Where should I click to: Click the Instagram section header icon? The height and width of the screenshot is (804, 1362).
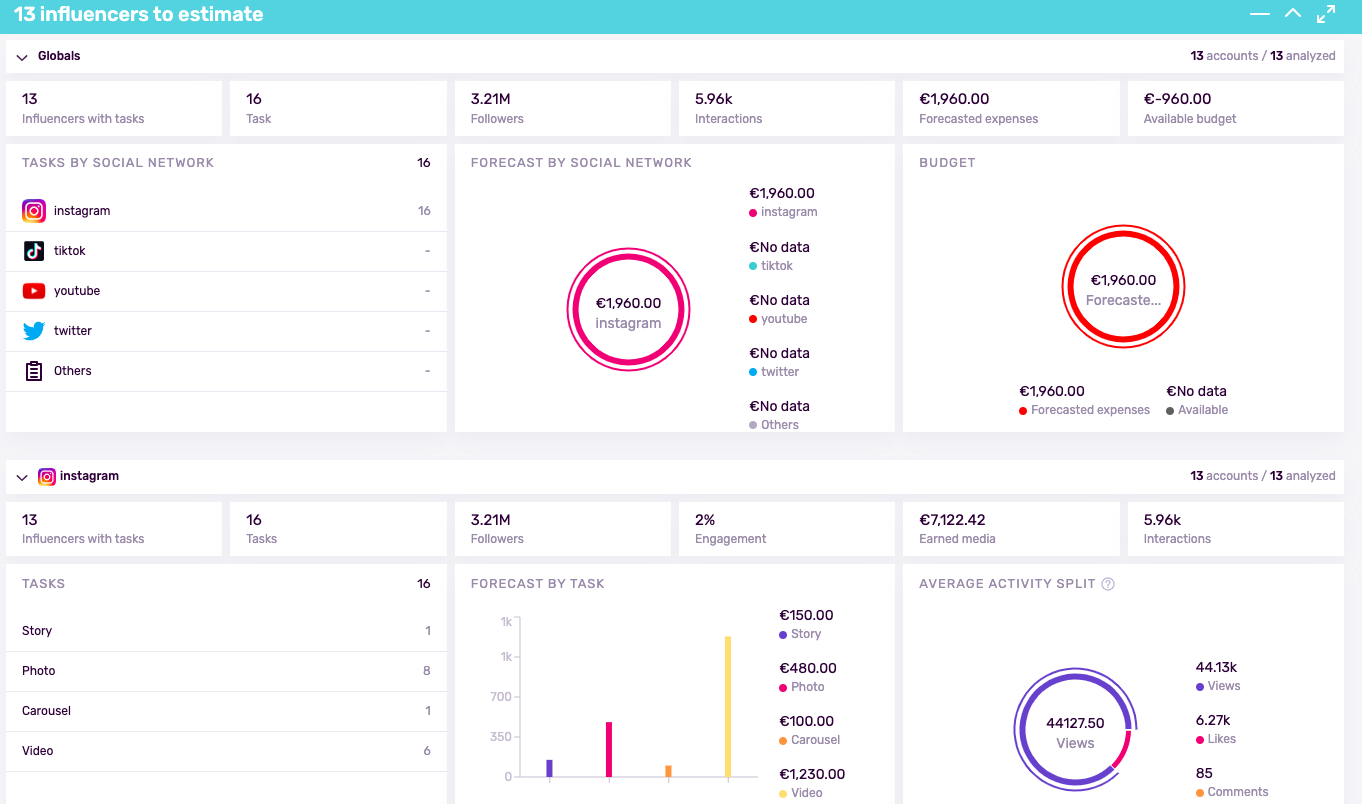coord(46,477)
